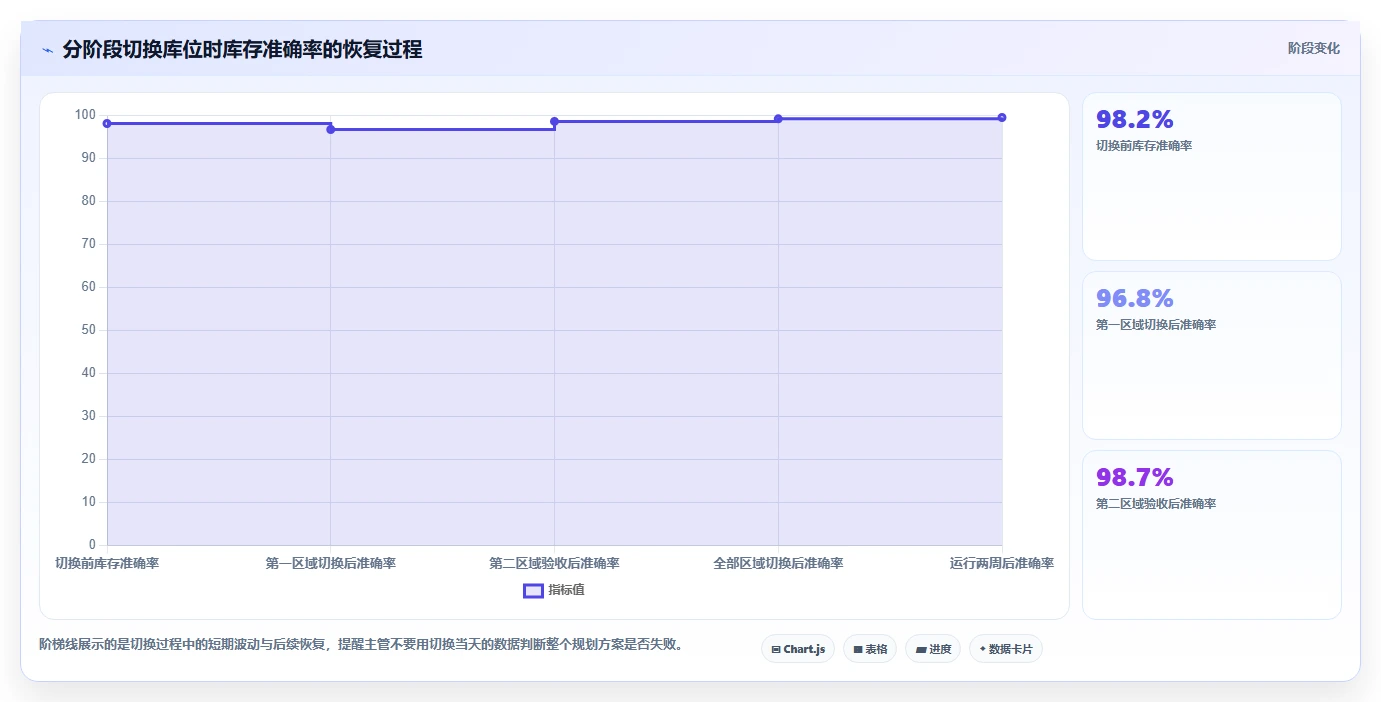Image resolution: width=1381 pixels, height=702 pixels.
Task: Click 第二区域验收后准确率 card caption
Action: click(1155, 504)
